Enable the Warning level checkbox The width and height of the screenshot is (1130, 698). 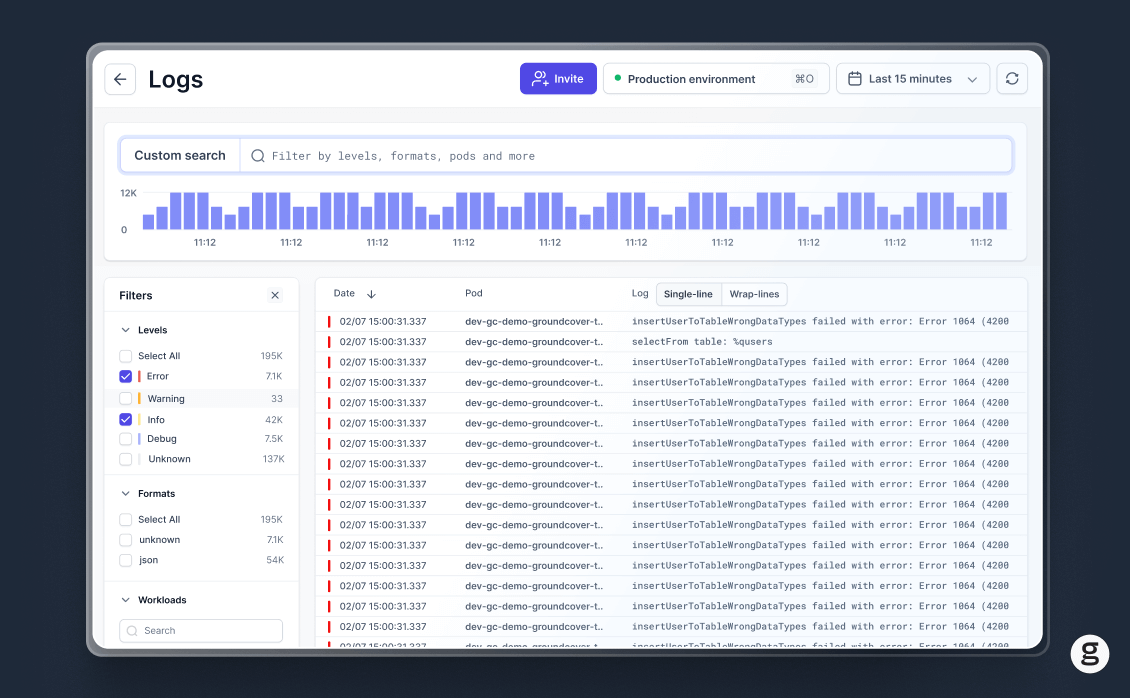125,398
